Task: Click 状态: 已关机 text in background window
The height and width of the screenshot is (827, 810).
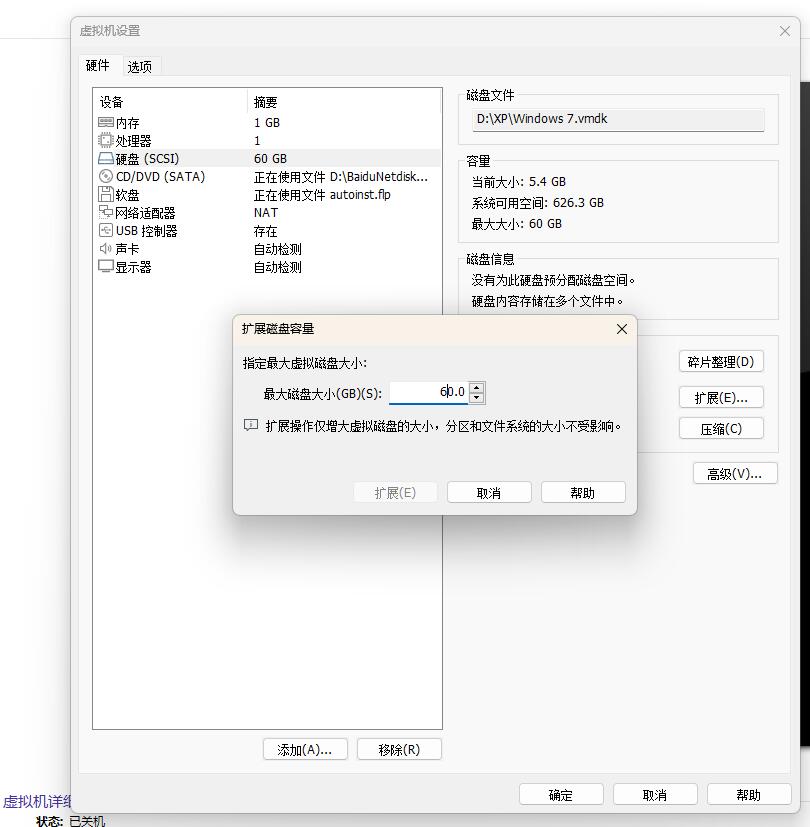Action: point(71,821)
